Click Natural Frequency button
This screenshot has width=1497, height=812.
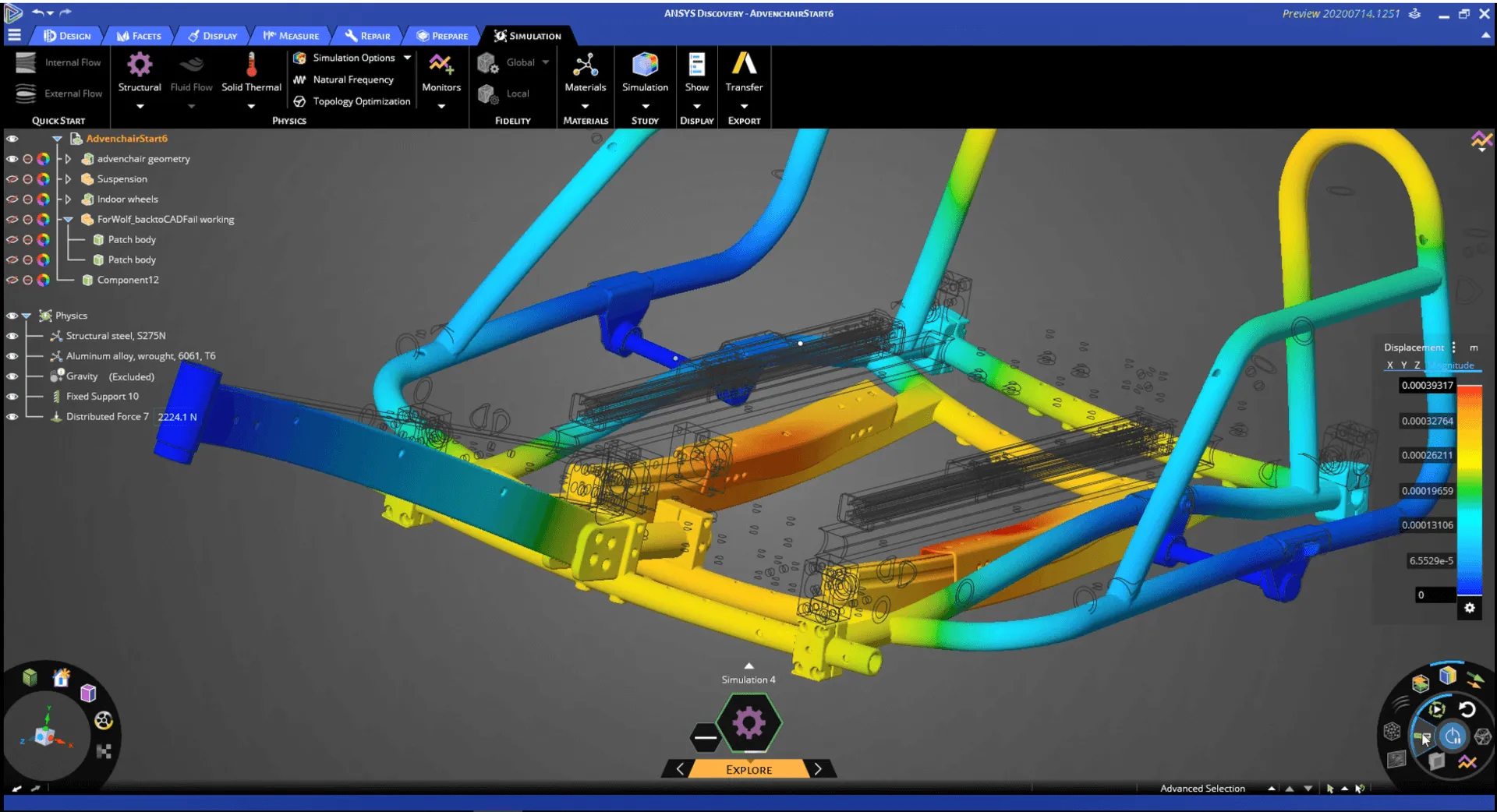point(344,79)
